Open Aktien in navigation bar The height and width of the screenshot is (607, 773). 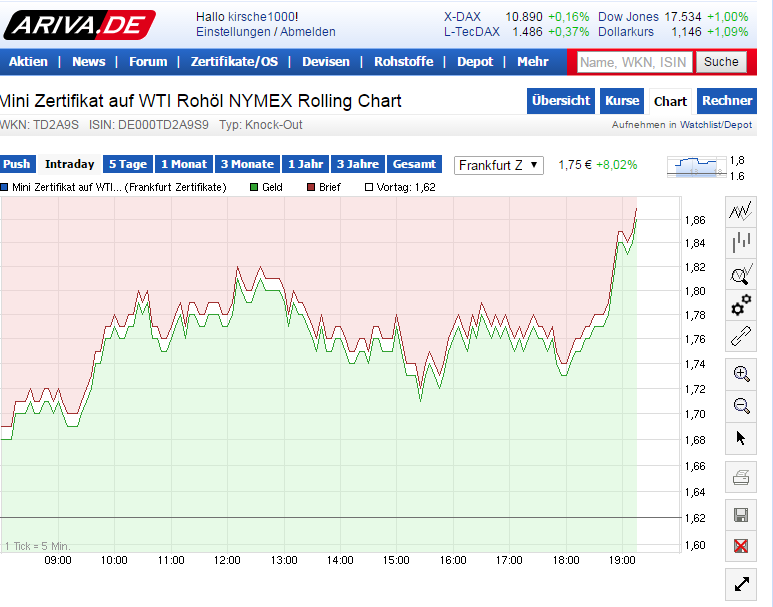click(x=28, y=62)
